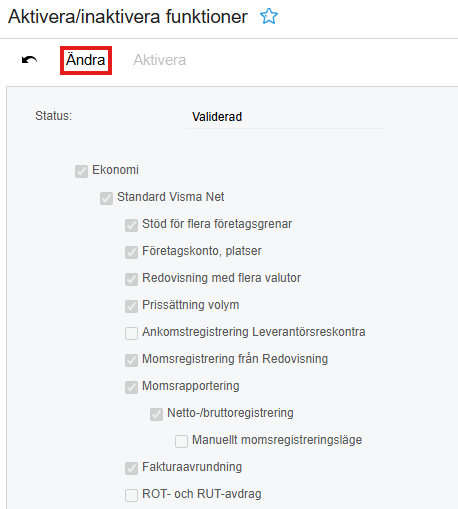458x509 pixels.
Task: Toggle Netto-/bruttoregistrering checkbox
Action: (156, 414)
